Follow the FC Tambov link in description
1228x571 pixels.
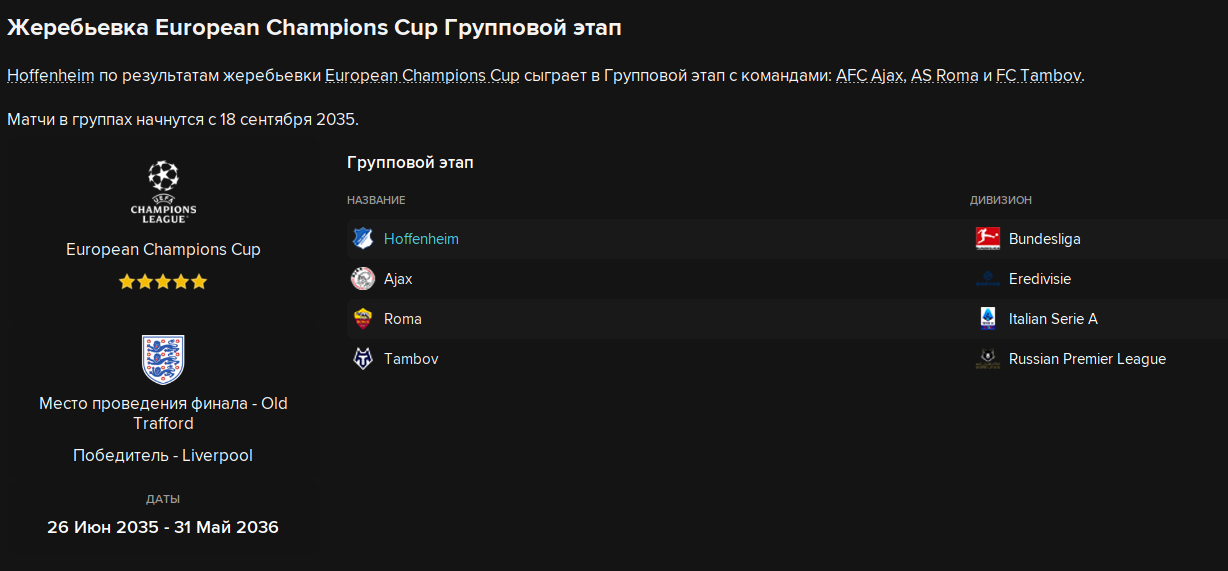1038,76
